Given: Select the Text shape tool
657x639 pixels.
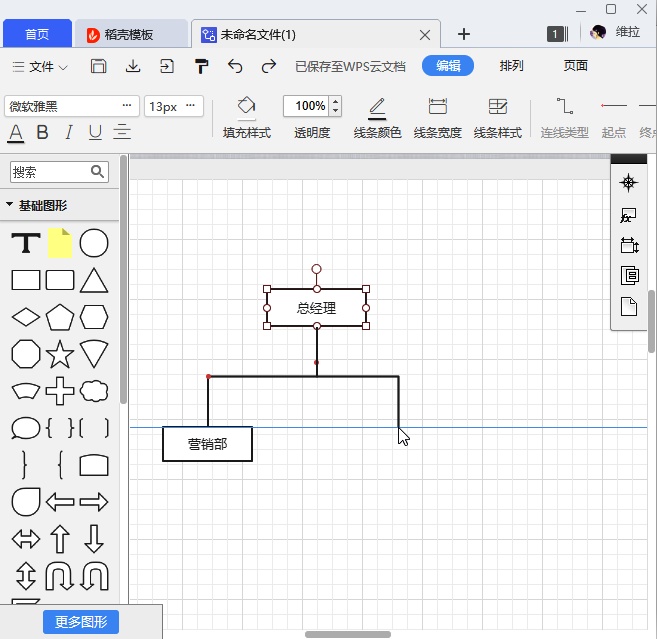Looking at the screenshot, I should point(26,243).
